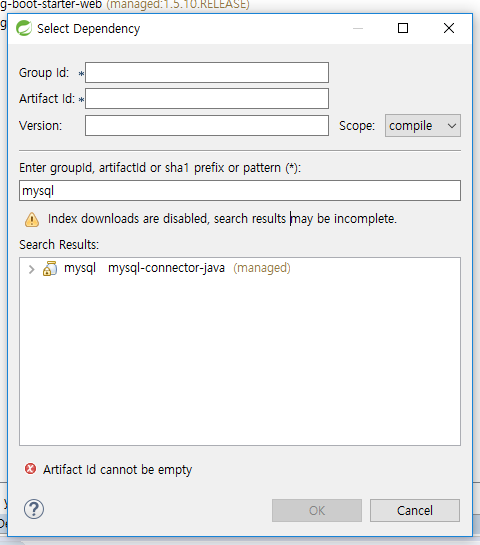Maximize the Select Dependency dialog
The height and width of the screenshot is (545, 480).
403,28
